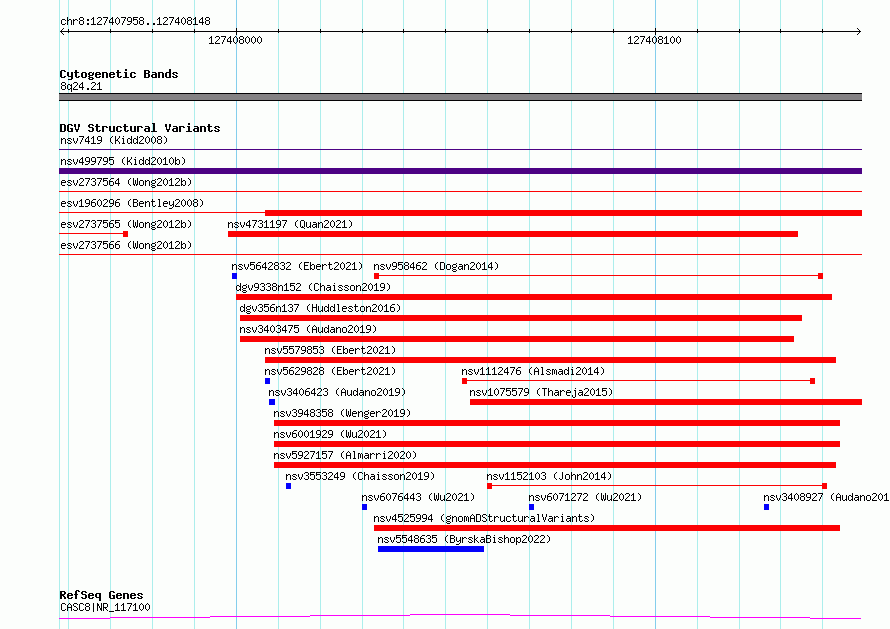Select nsv6001929 (Wu2021) label
Image resolution: width=890 pixels, height=629 pixels.
(330, 434)
